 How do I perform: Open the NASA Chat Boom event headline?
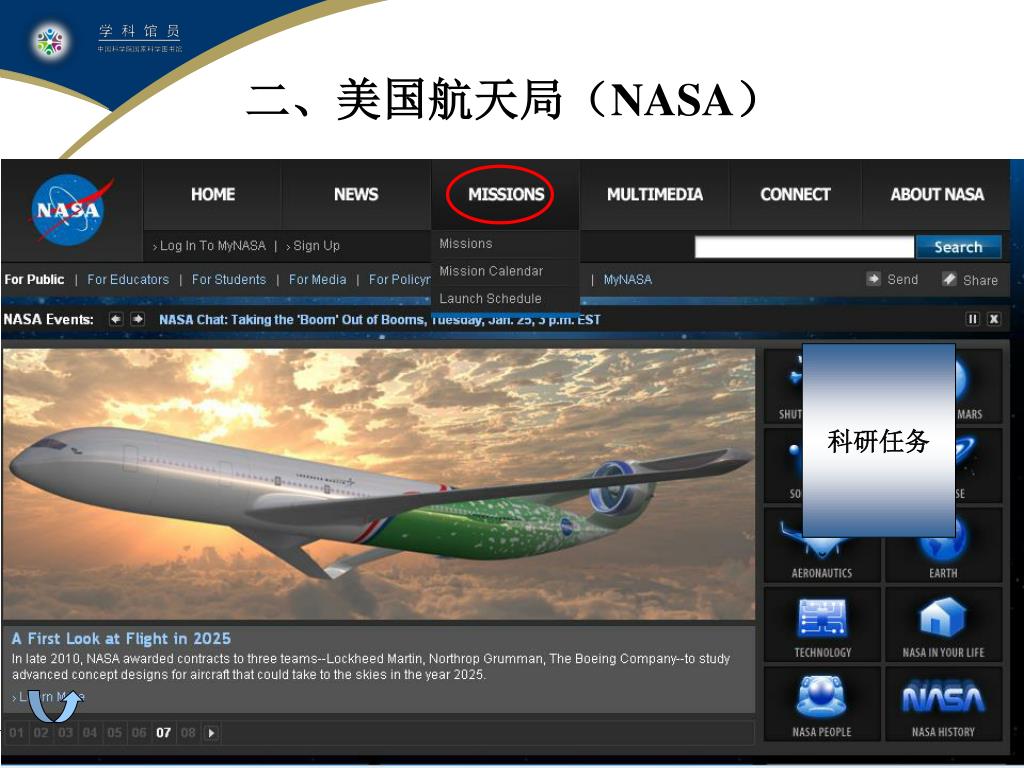tap(379, 320)
